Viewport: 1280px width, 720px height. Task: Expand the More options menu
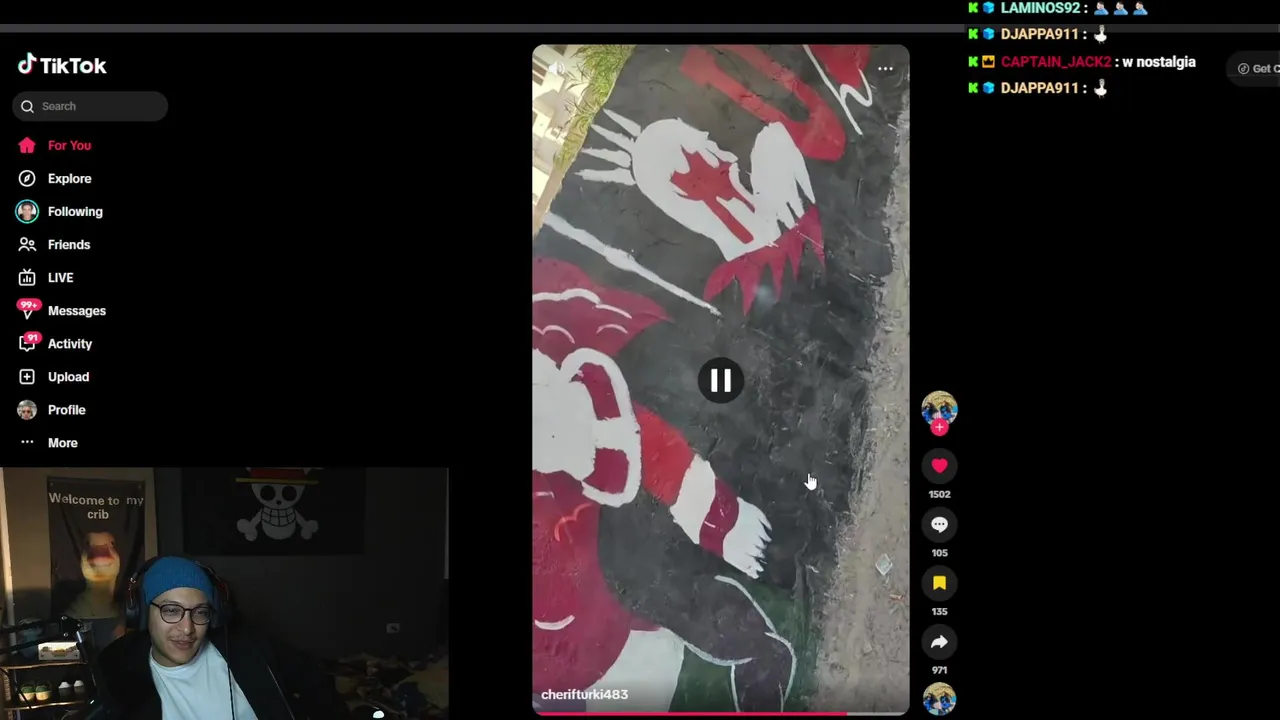coord(62,442)
